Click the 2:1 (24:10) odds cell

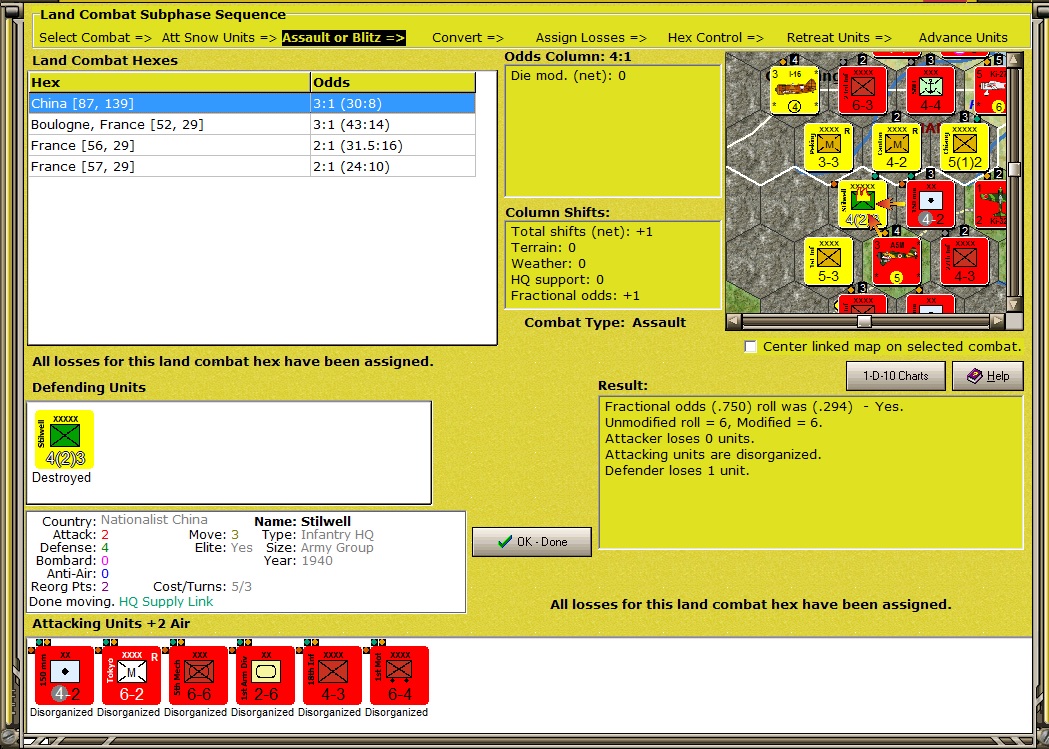393,167
